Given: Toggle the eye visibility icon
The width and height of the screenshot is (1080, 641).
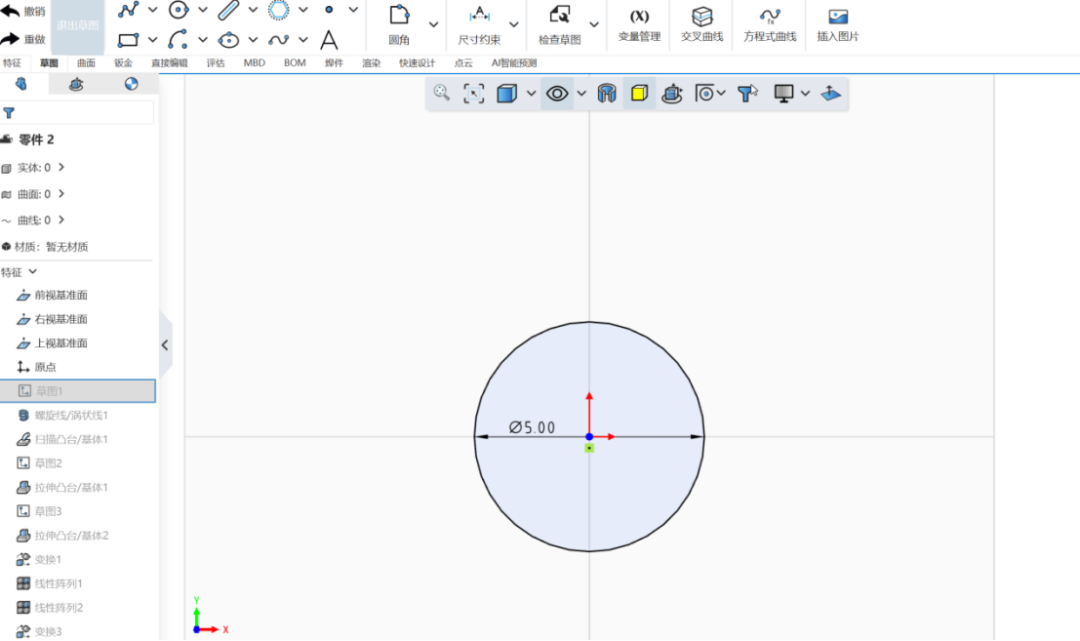Looking at the screenshot, I should tap(557, 93).
